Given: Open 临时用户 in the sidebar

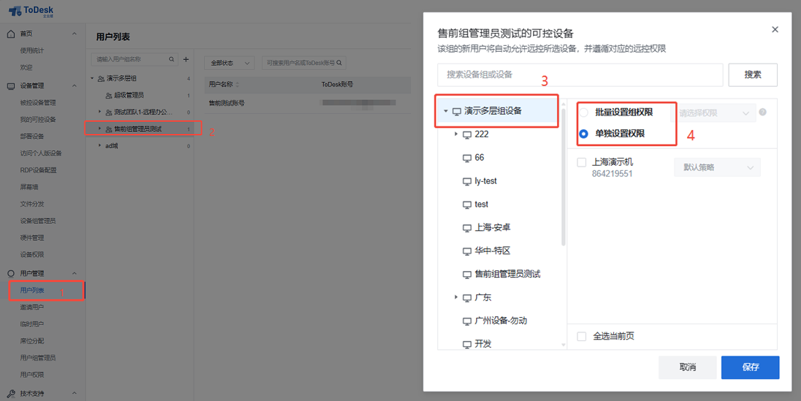Looking at the screenshot, I should coord(32,324).
